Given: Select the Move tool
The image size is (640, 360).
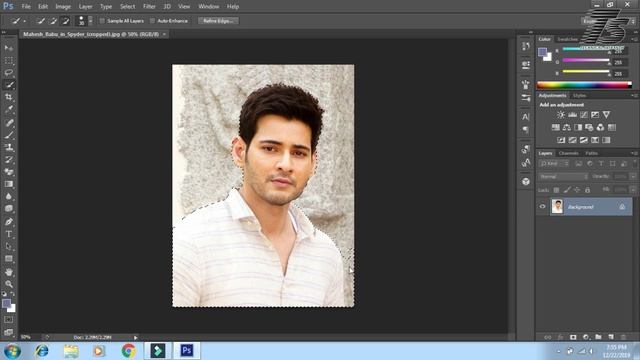Looking at the screenshot, I should click(9, 48).
